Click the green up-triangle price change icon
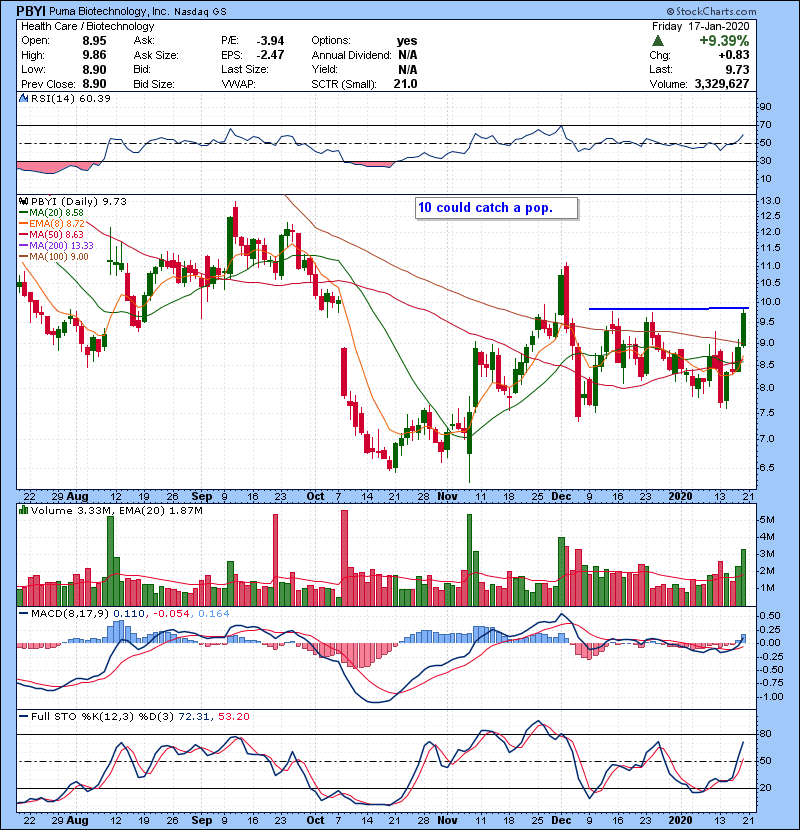Image resolution: width=800 pixels, height=830 pixels. coord(658,41)
